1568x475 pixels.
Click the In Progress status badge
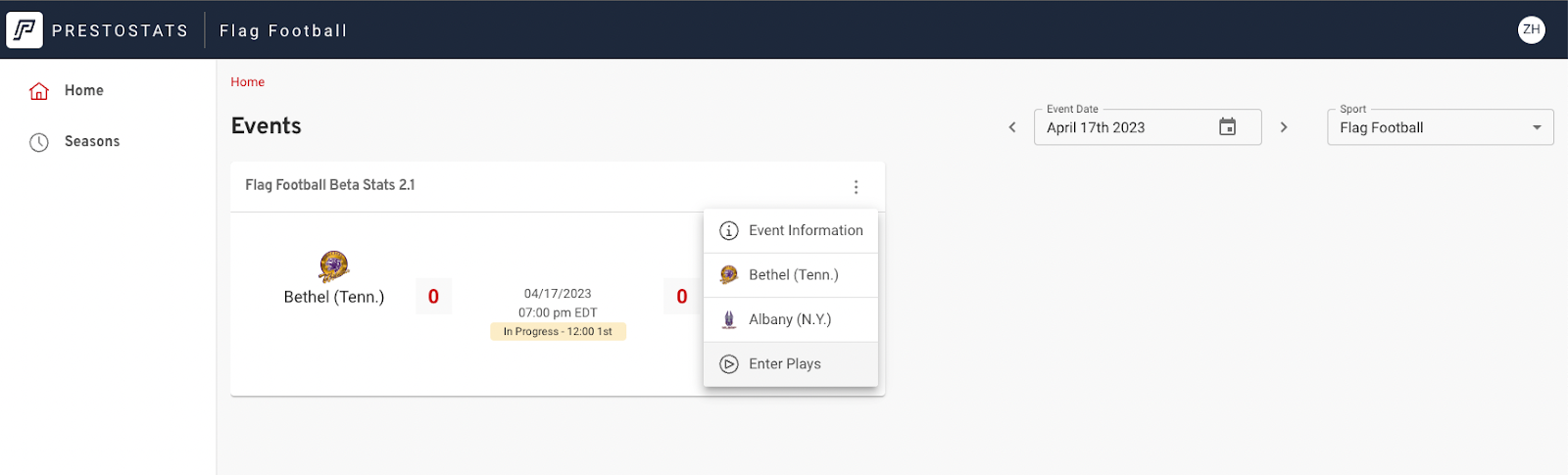click(558, 332)
